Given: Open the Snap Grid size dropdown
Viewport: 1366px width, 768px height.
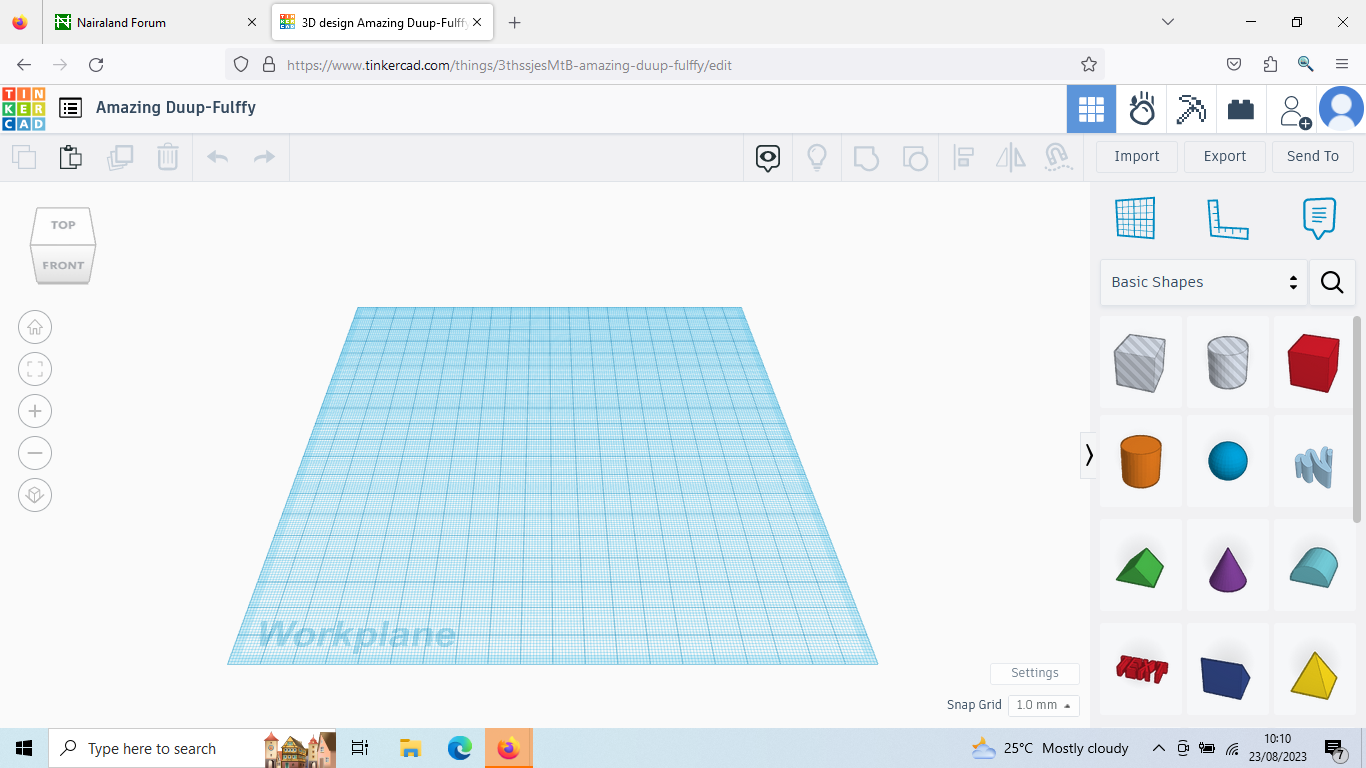Looking at the screenshot, I should [x=1043, y=705].
